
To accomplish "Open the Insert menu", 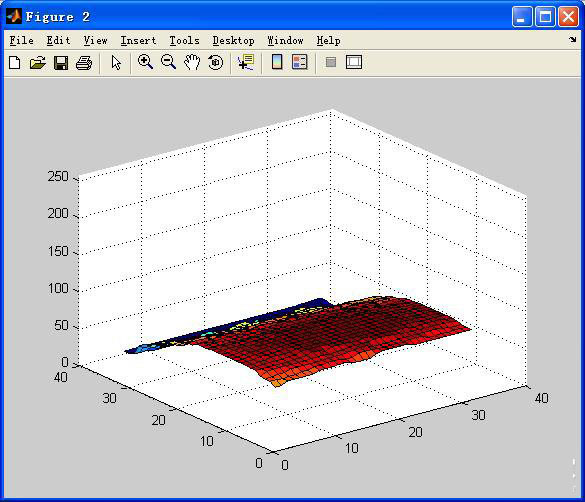I will click(x=138, y=40).
